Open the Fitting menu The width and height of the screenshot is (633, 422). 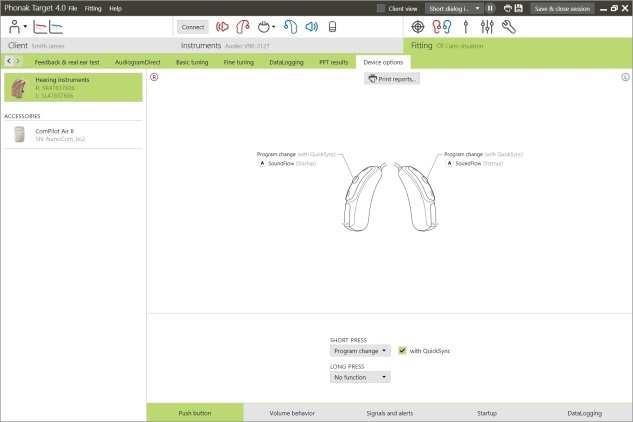(93, 8)
